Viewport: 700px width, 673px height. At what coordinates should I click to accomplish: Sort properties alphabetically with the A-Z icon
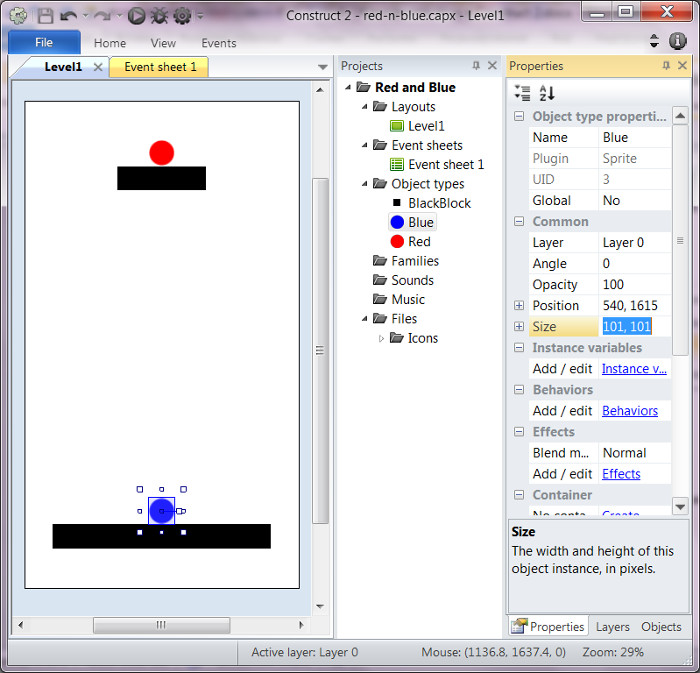[x=547, y=93]
